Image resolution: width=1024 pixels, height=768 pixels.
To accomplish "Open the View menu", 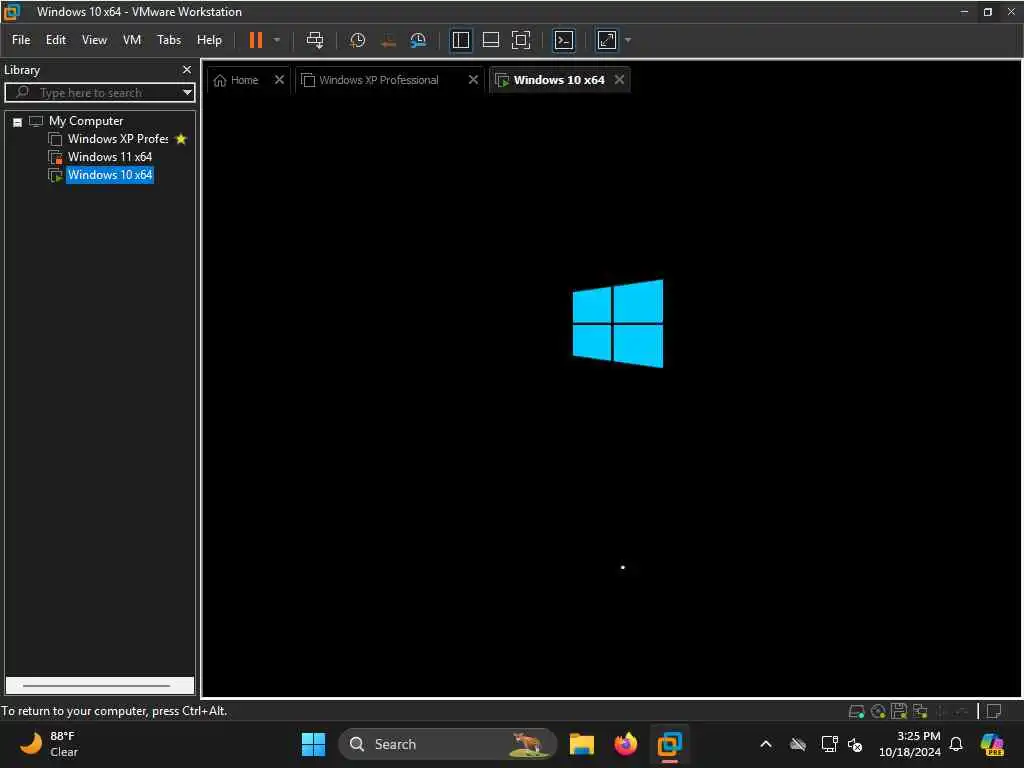I will 94,40.
